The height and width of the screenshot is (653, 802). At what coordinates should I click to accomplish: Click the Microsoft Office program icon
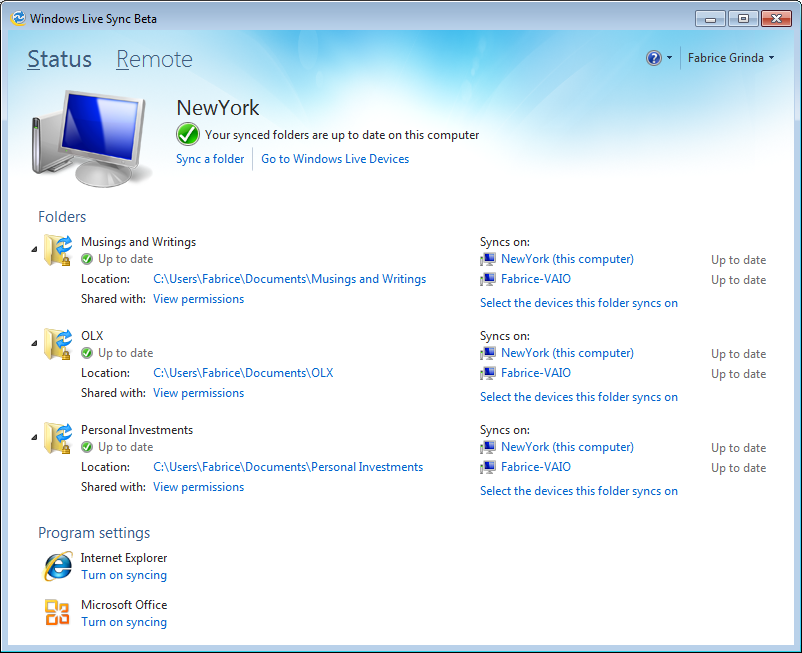click(57, 612)
